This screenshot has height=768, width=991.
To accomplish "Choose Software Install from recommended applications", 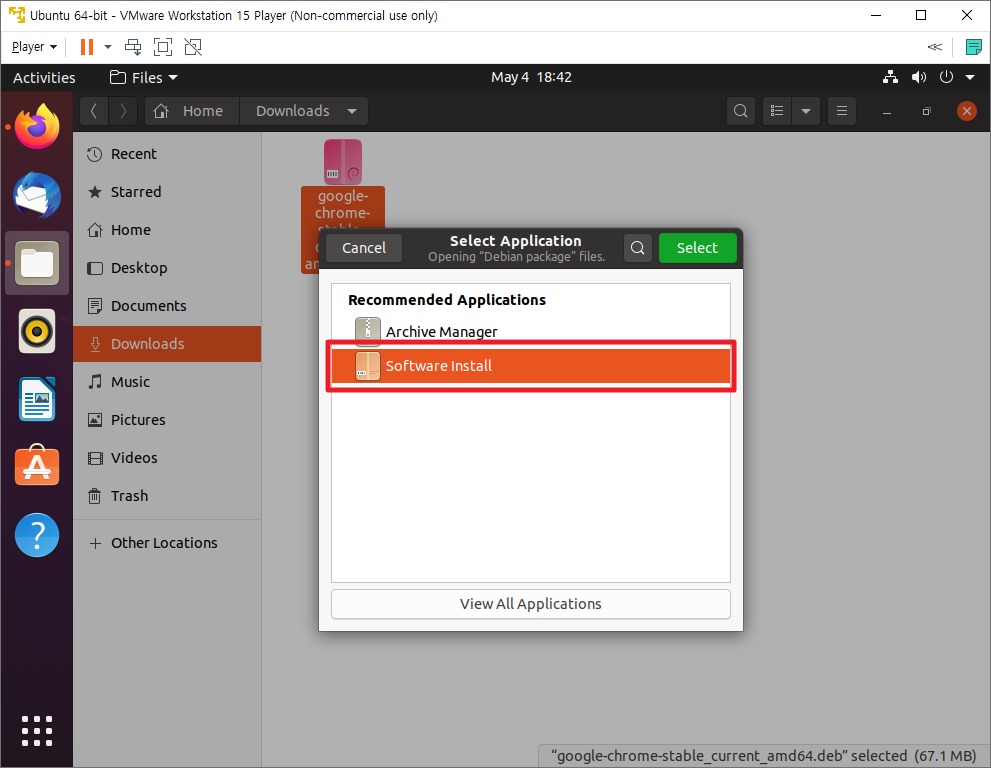I will 531,366.
